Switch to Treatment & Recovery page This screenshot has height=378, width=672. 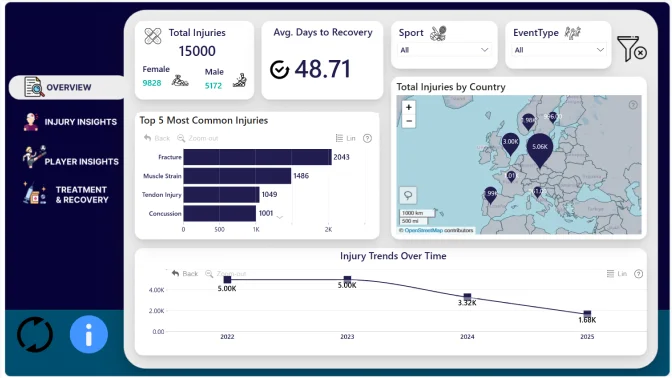pyautogui.click(x=66, y=194)
